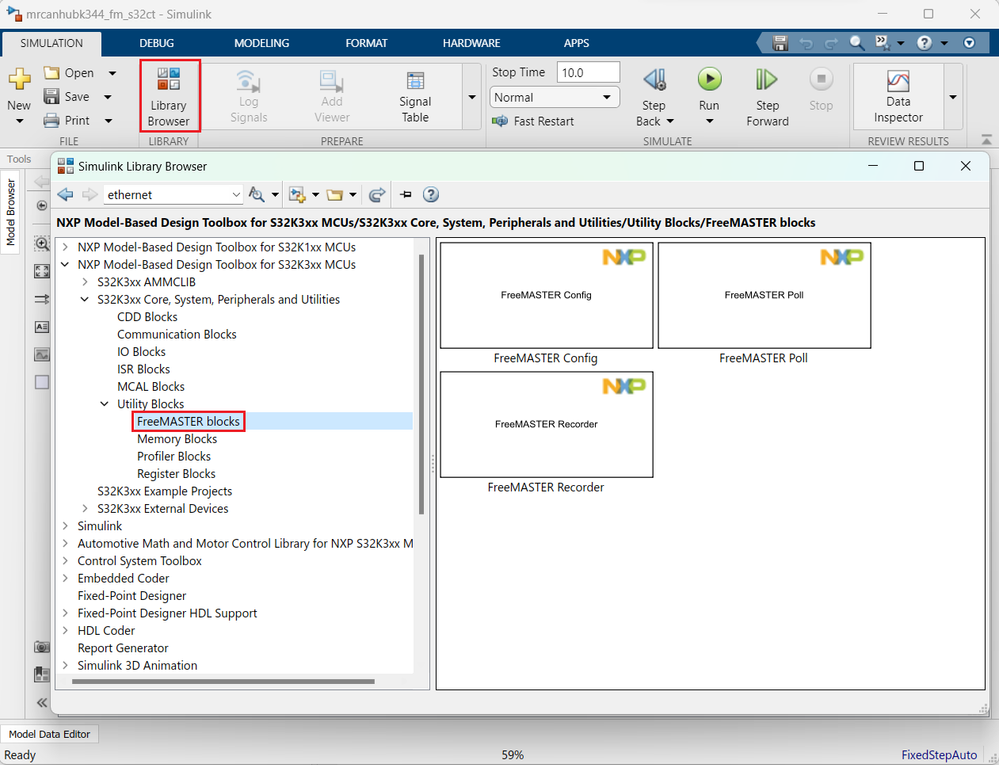Click the Stop simulation icon

[821, 79]
